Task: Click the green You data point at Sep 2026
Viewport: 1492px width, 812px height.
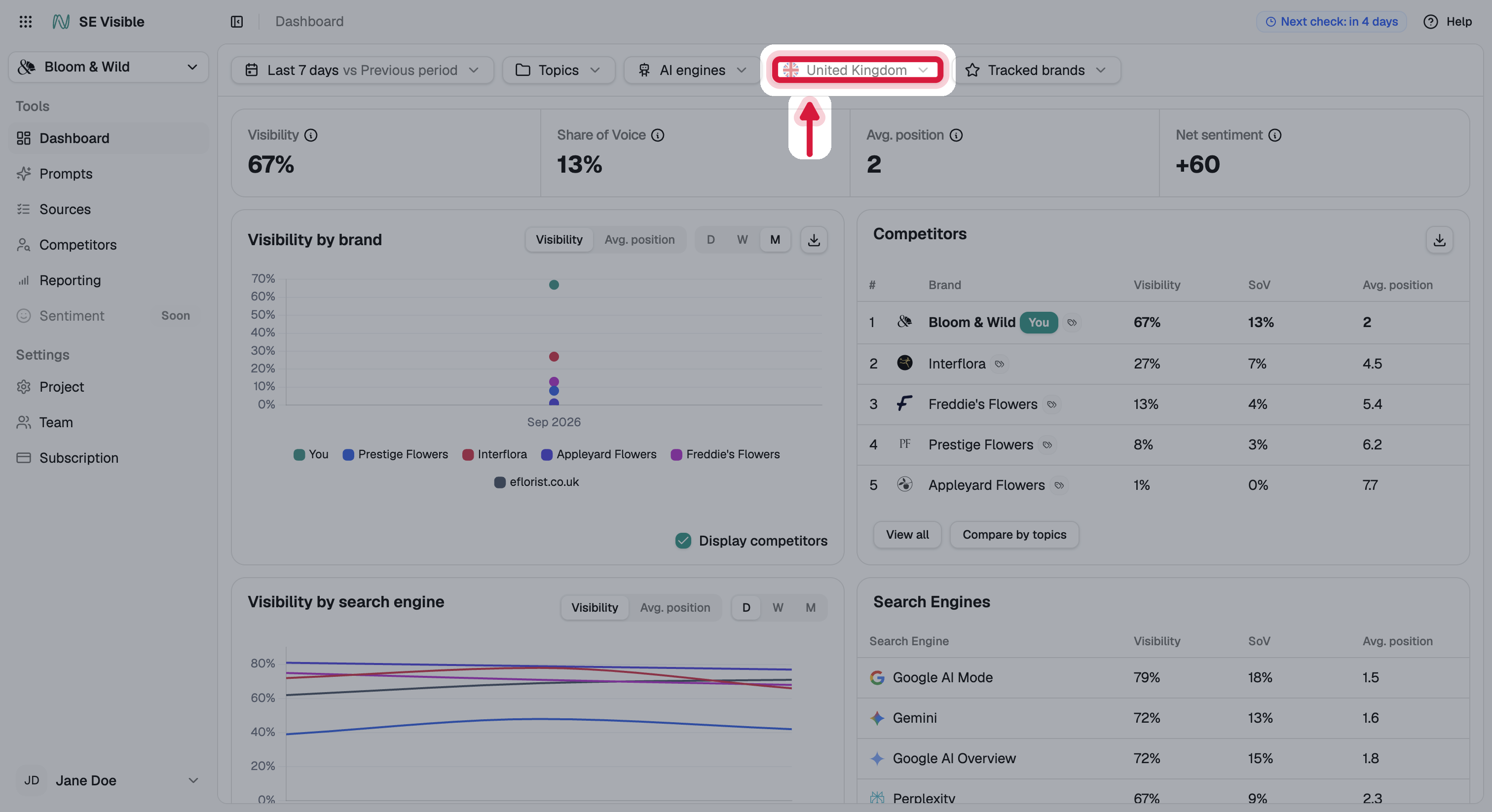Action: [x=554, y=284]
